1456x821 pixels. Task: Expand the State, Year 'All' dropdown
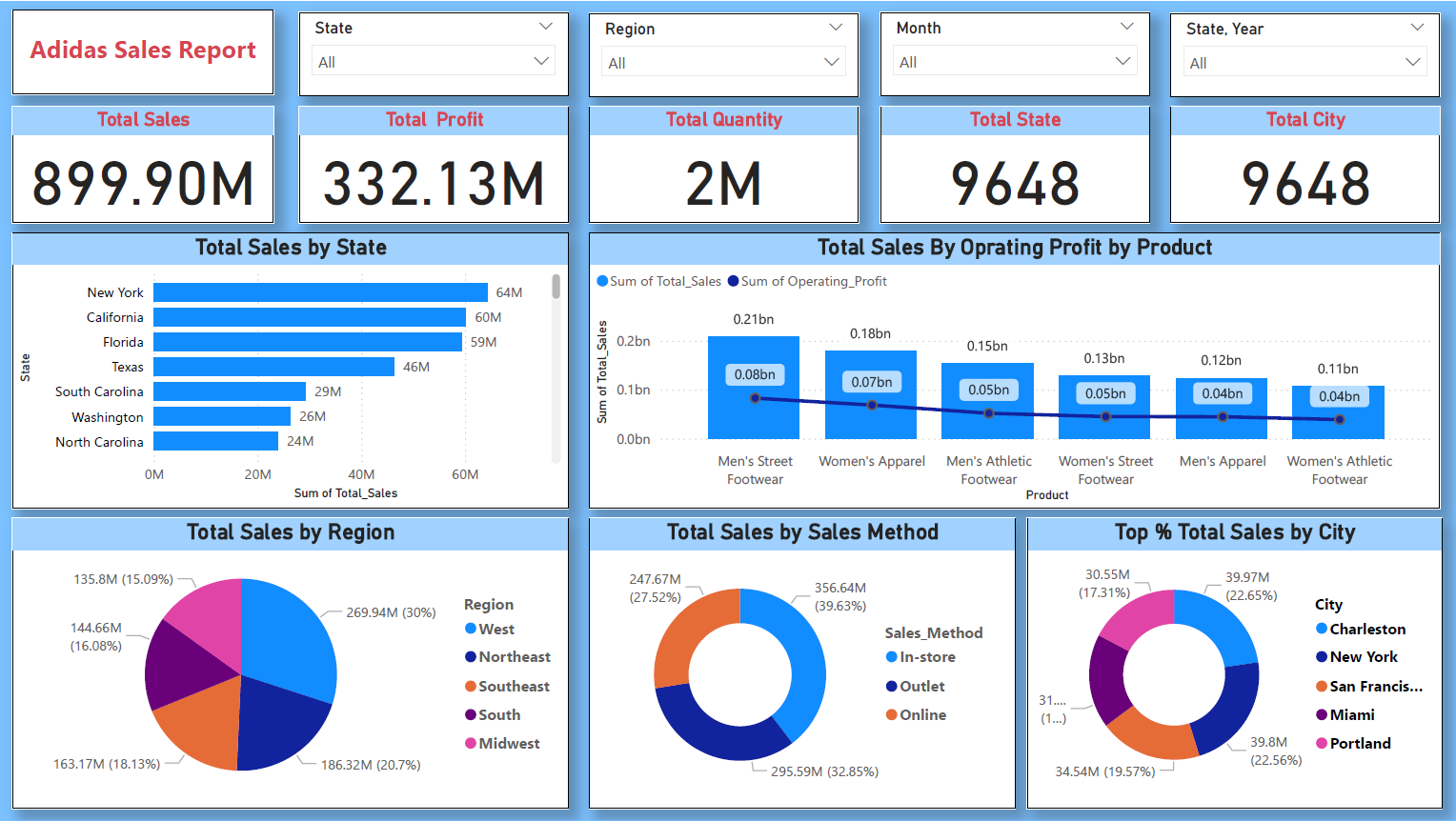tap(1304, 63)
